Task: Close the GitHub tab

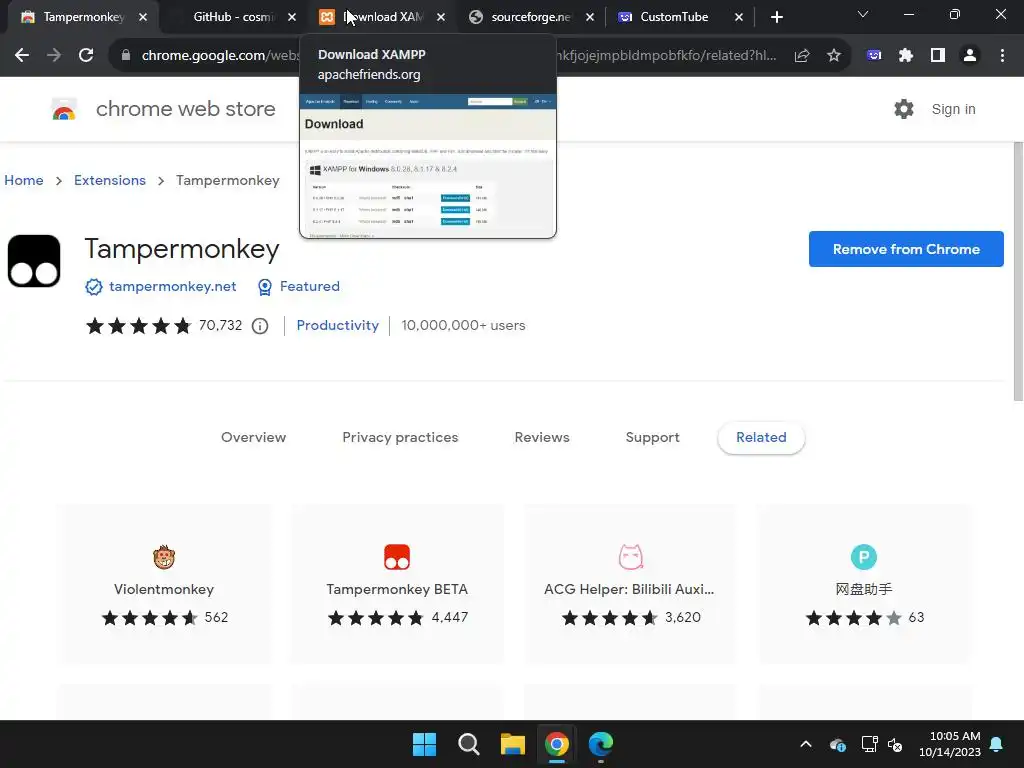Action: (x=292, y=17)
